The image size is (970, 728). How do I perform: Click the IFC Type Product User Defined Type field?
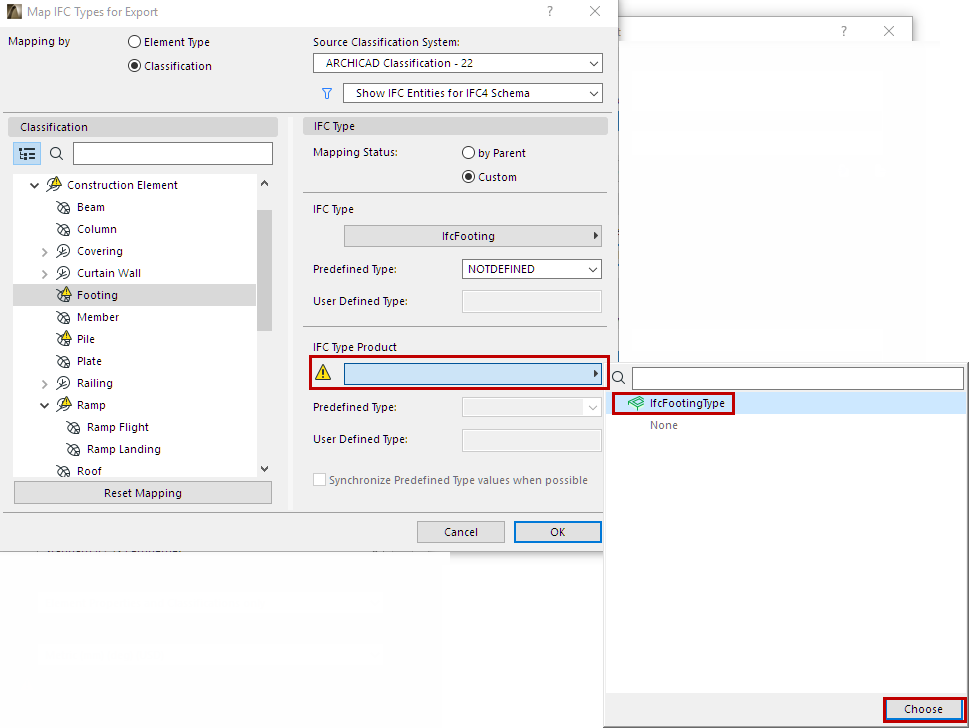click(531, 440)
